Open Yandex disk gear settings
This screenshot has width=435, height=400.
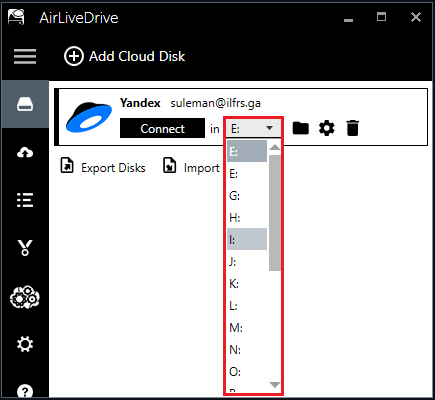[x=327, y=128]
